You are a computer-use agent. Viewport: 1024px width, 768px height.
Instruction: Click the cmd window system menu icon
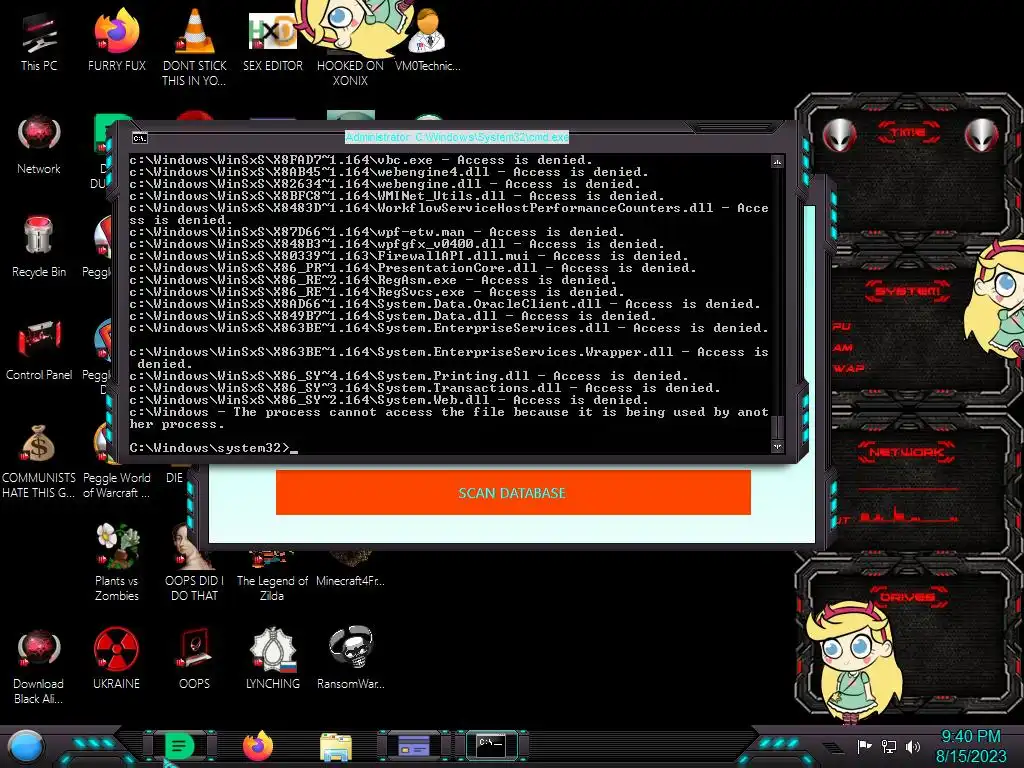click(140, 138)
